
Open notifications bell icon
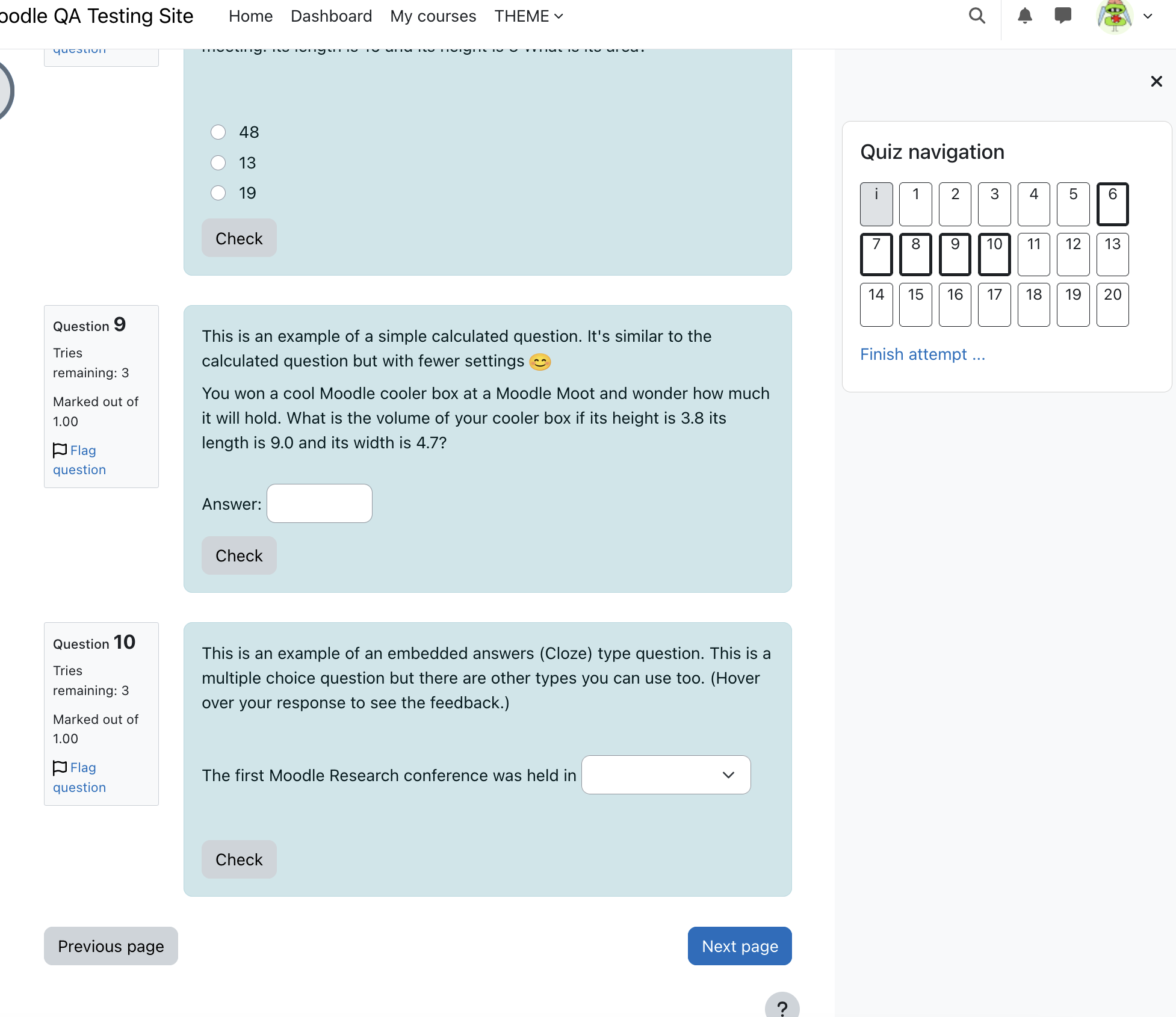[1025, 16]
